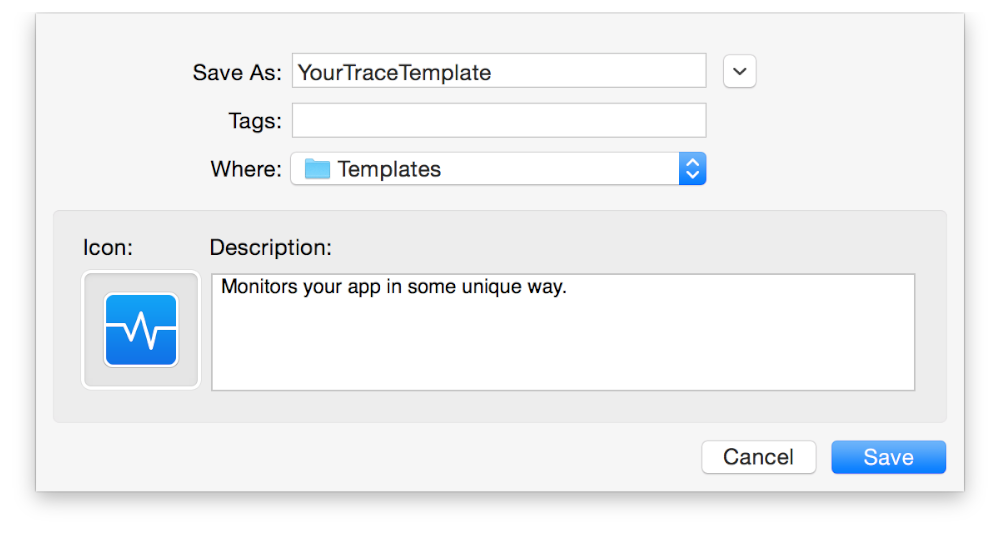Click the "Save As:" label

click(x=237, y=73)
